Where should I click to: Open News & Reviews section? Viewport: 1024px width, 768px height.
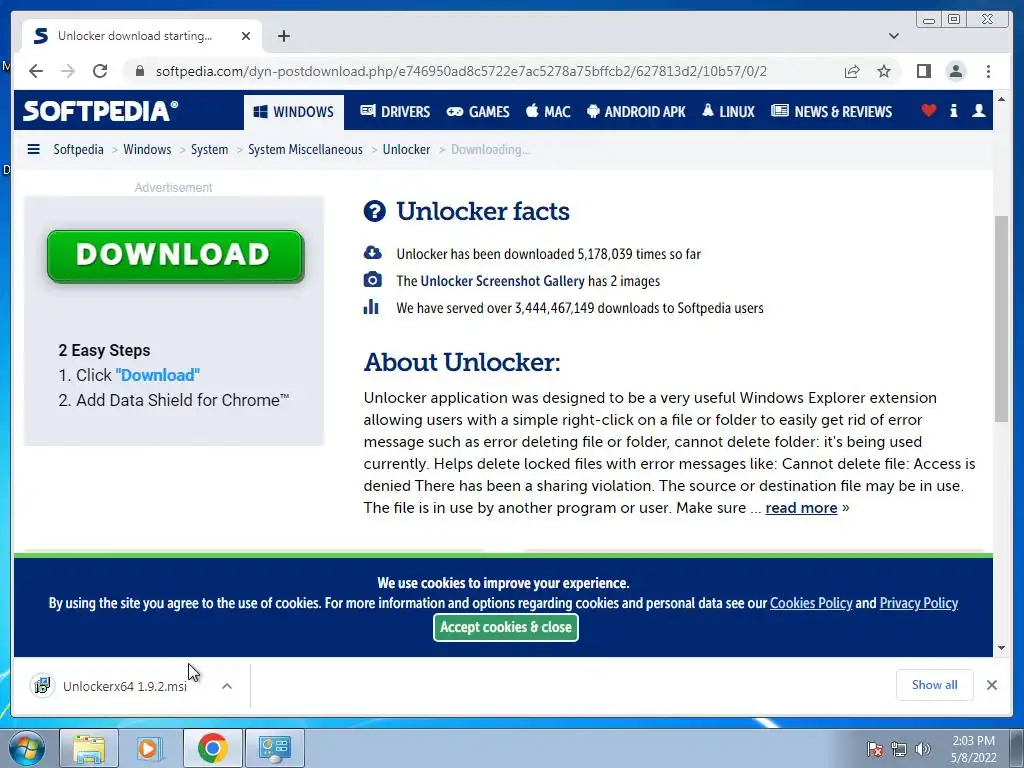[831, 112]
